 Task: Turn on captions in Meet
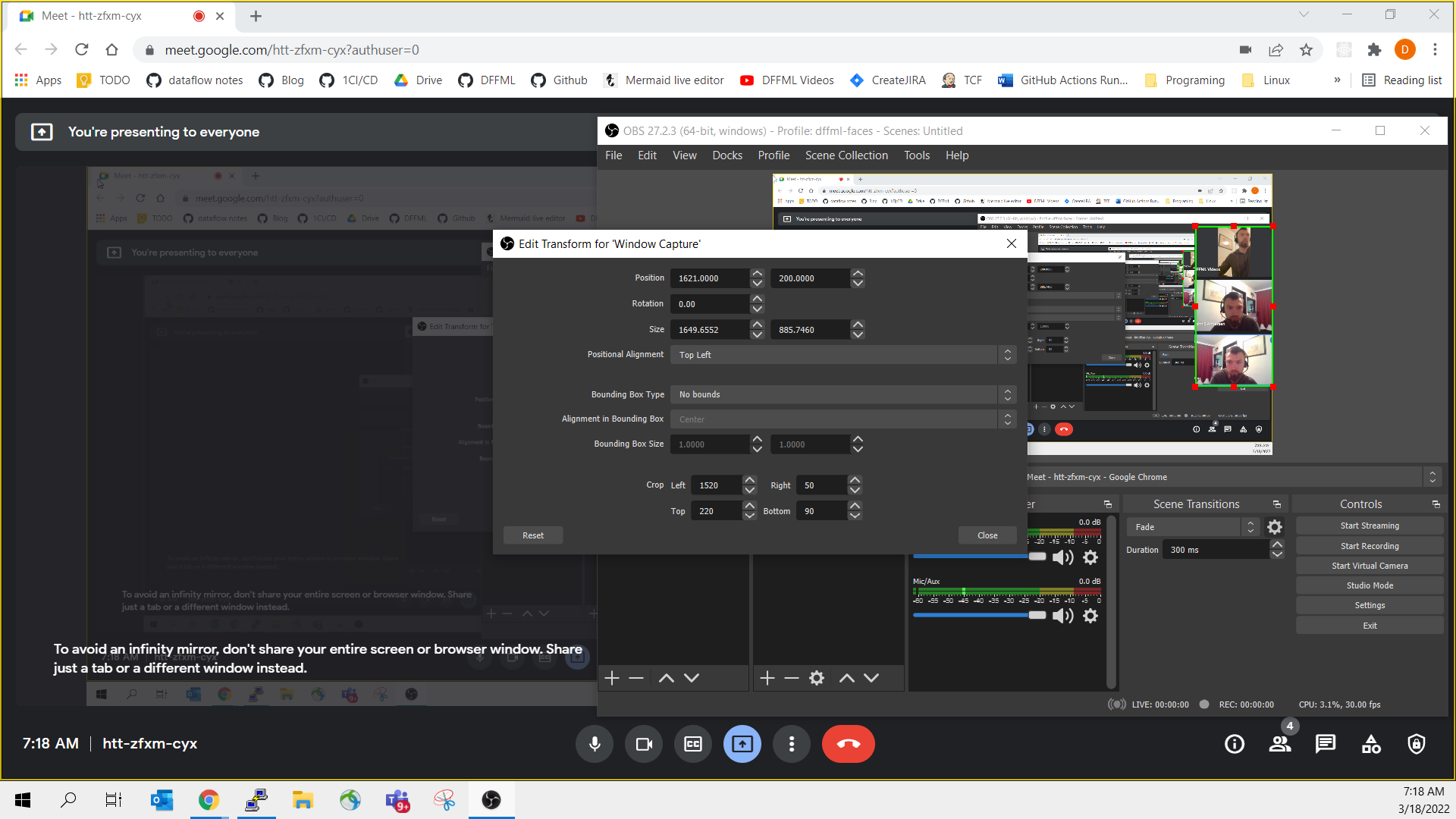point(692,744)
